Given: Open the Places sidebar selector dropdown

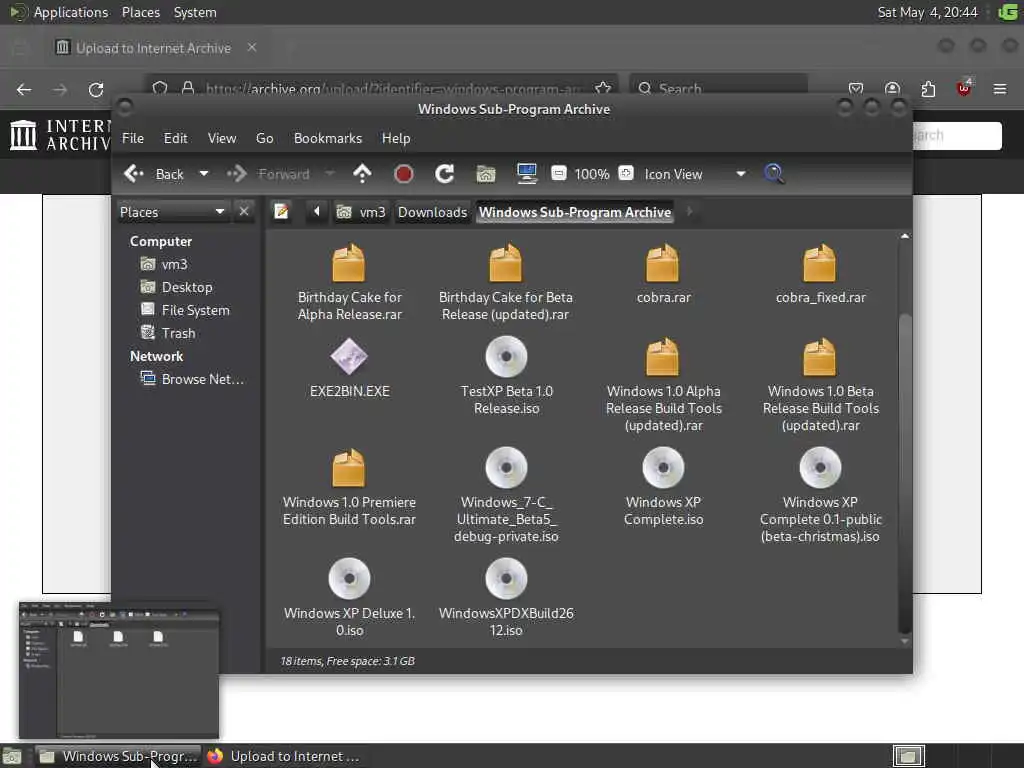Looking at the screenshot, I should [x=172, y=212].
